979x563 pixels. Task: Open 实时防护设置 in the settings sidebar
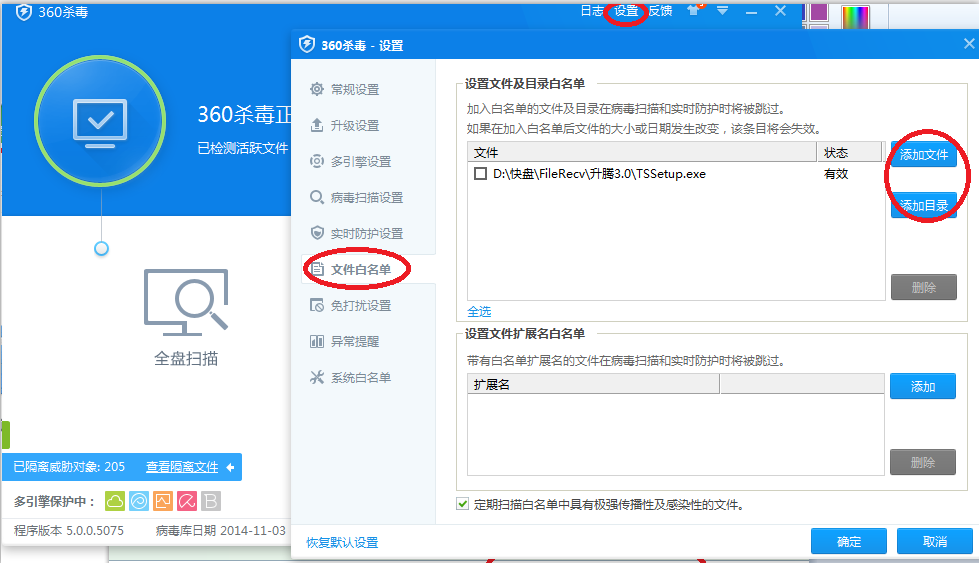point(367,233)
